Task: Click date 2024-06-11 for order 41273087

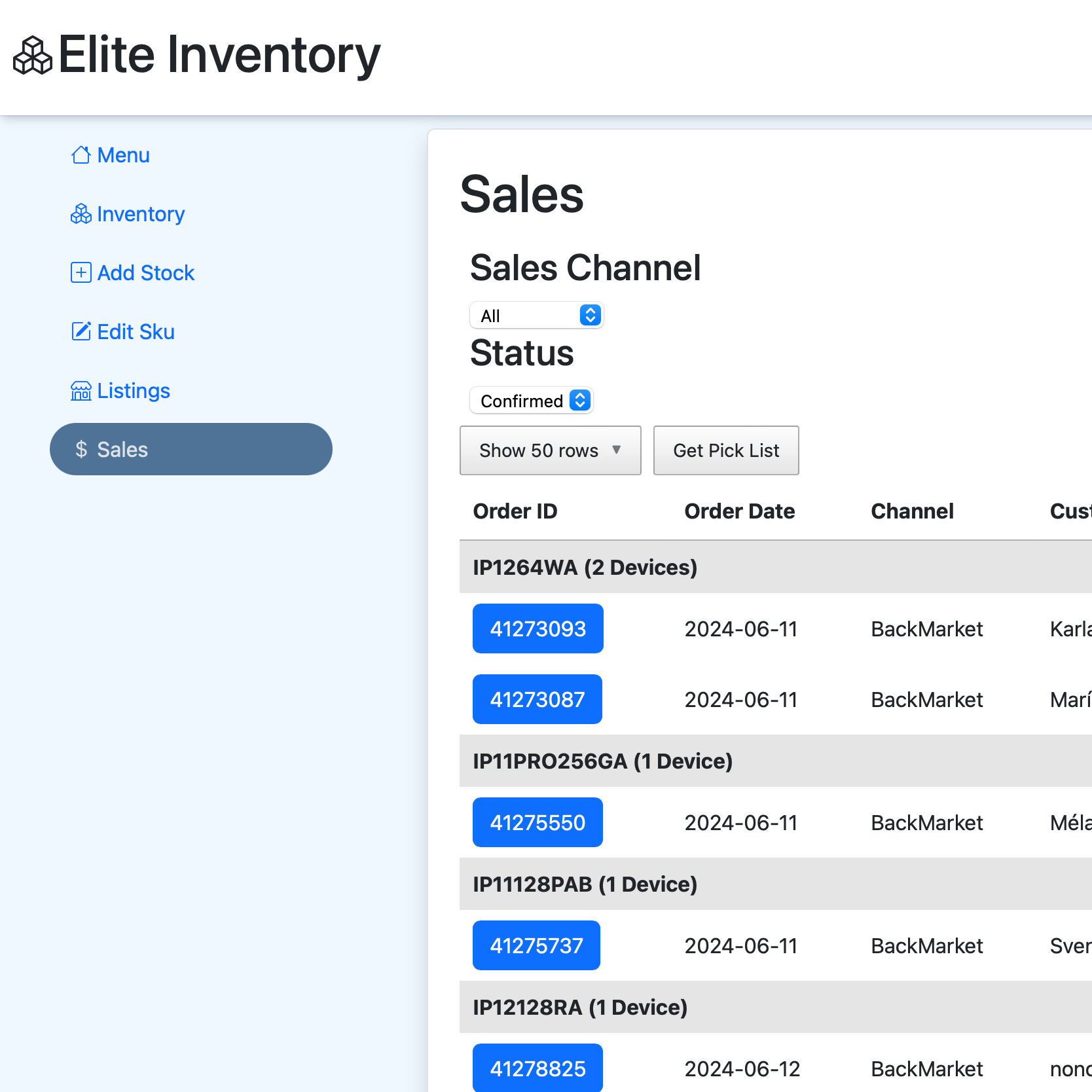Action: pos(741,700)
